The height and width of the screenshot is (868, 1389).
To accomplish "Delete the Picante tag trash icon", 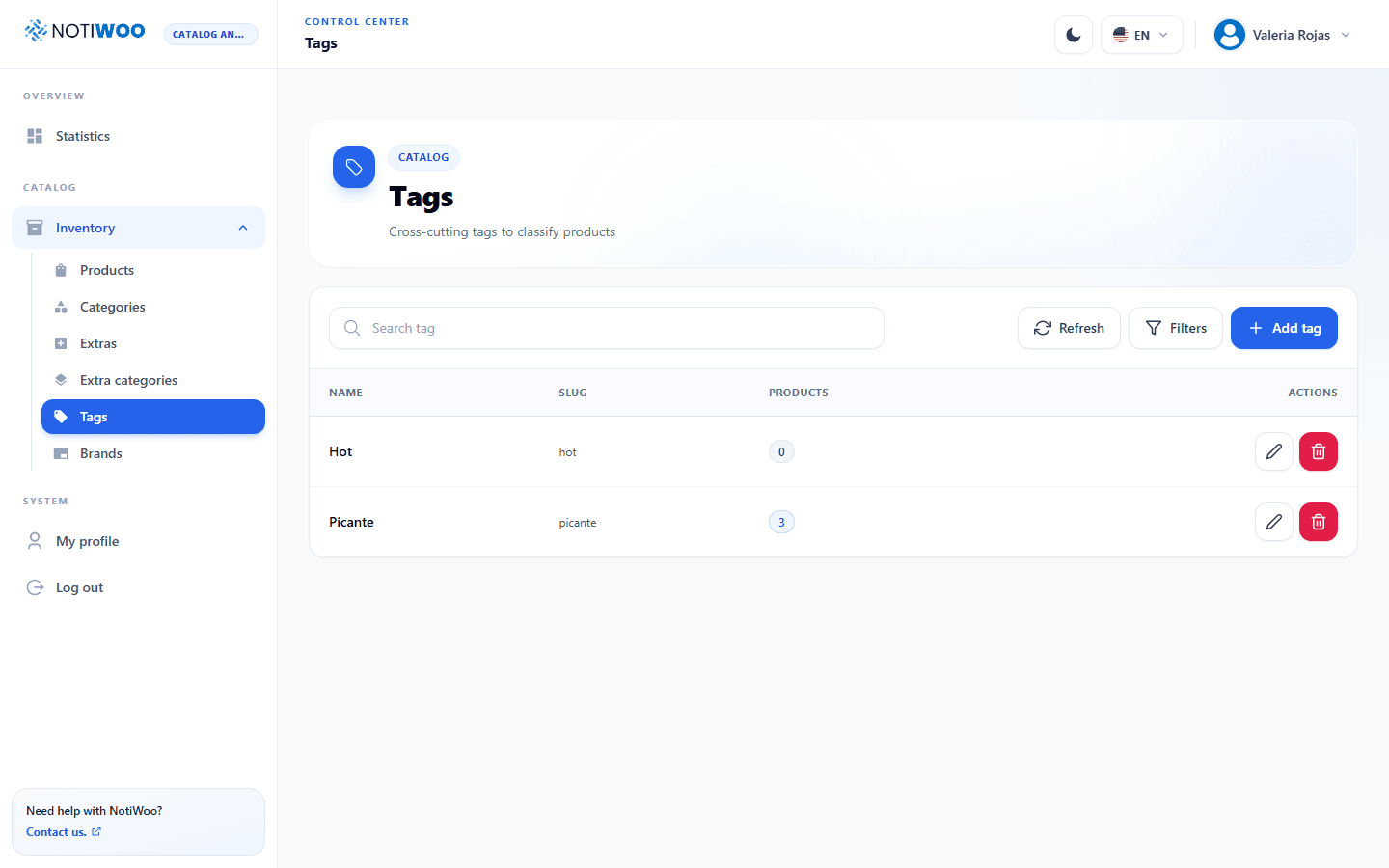I will [x=1319, y=522].
